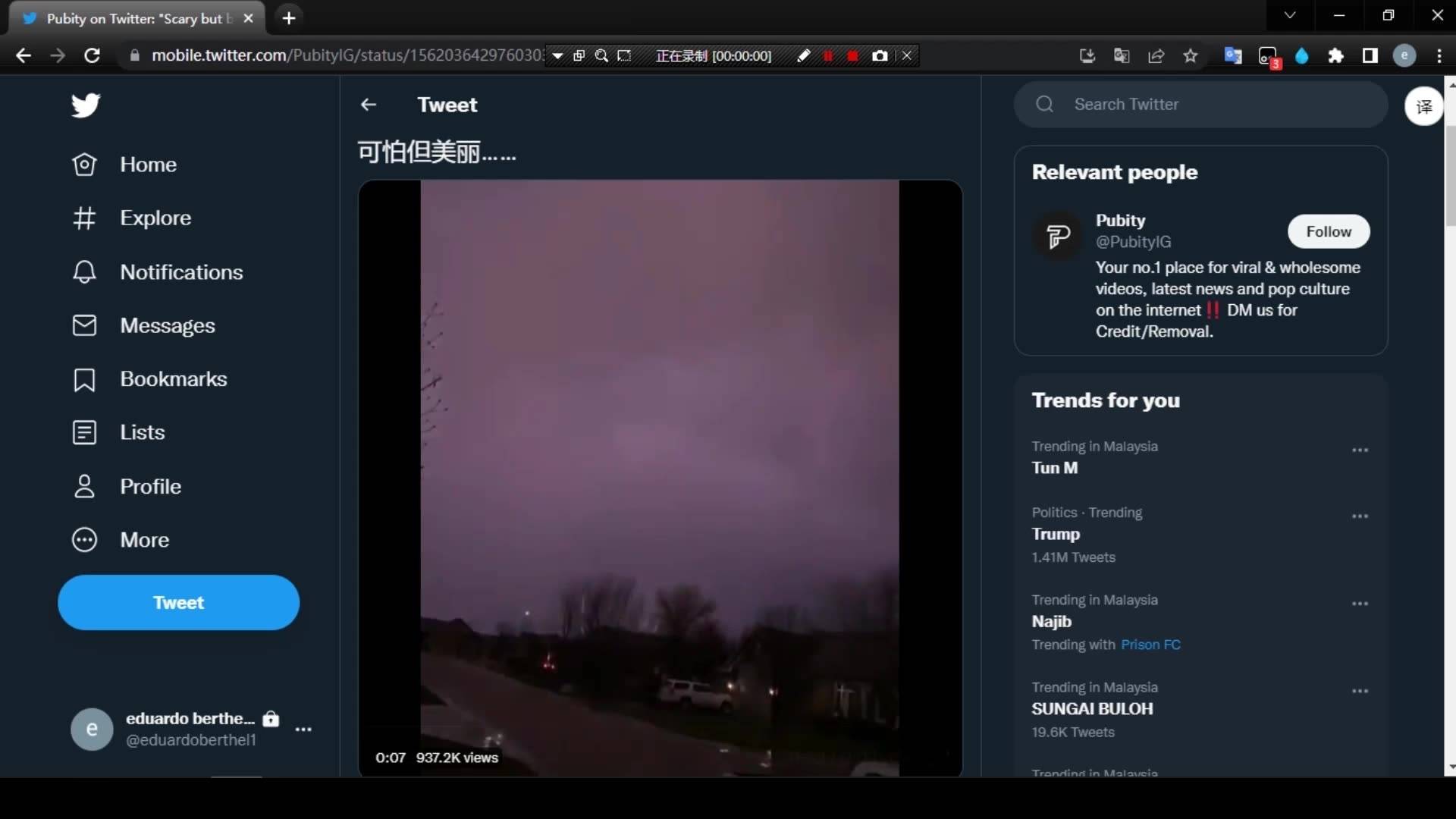Open the Prison FC trending link

pos(1150,645)
